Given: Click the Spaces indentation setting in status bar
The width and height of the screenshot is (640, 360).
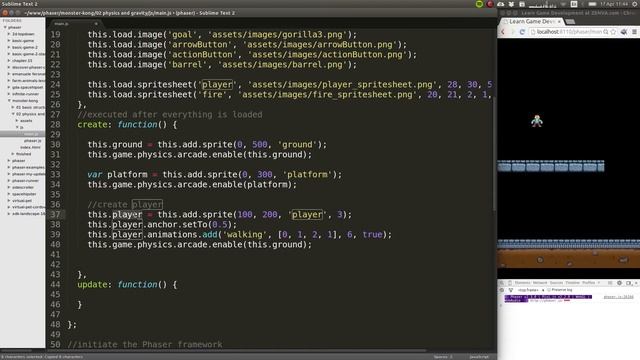Looking at the screenshot, I should [x=443, y=357].
